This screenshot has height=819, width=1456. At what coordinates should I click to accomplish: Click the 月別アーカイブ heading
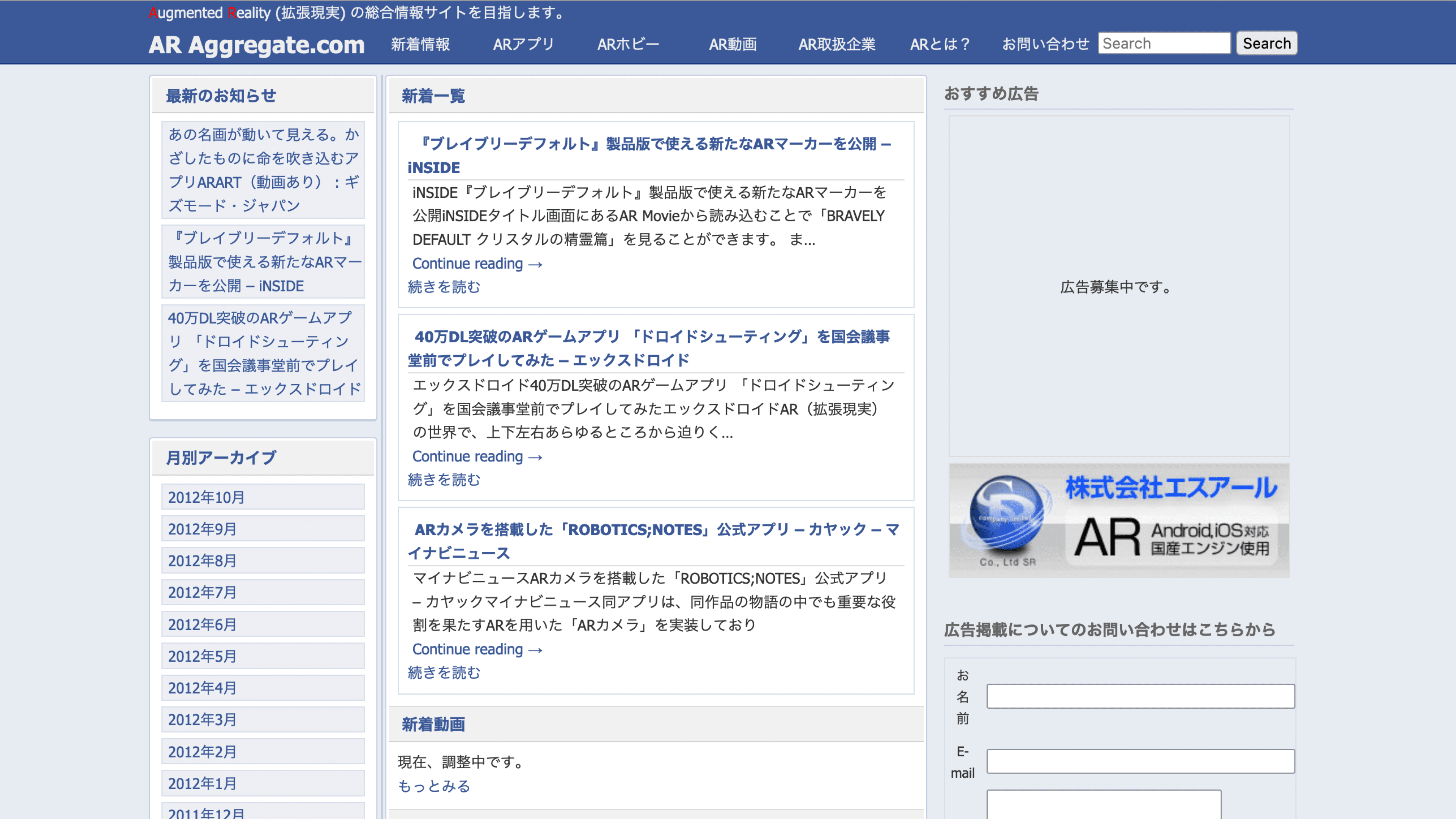click(221, 458)
